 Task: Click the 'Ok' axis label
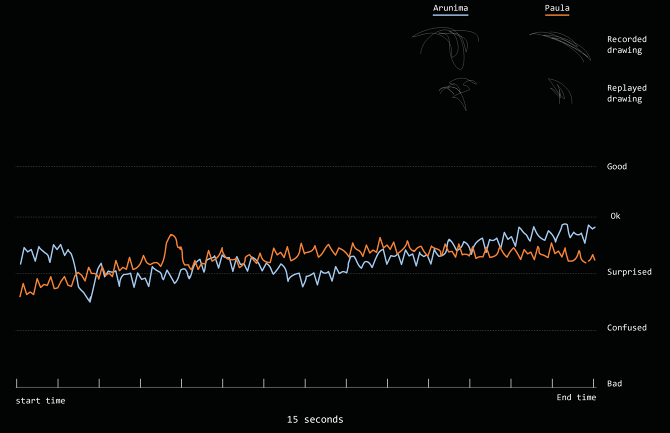click(615, 216)
